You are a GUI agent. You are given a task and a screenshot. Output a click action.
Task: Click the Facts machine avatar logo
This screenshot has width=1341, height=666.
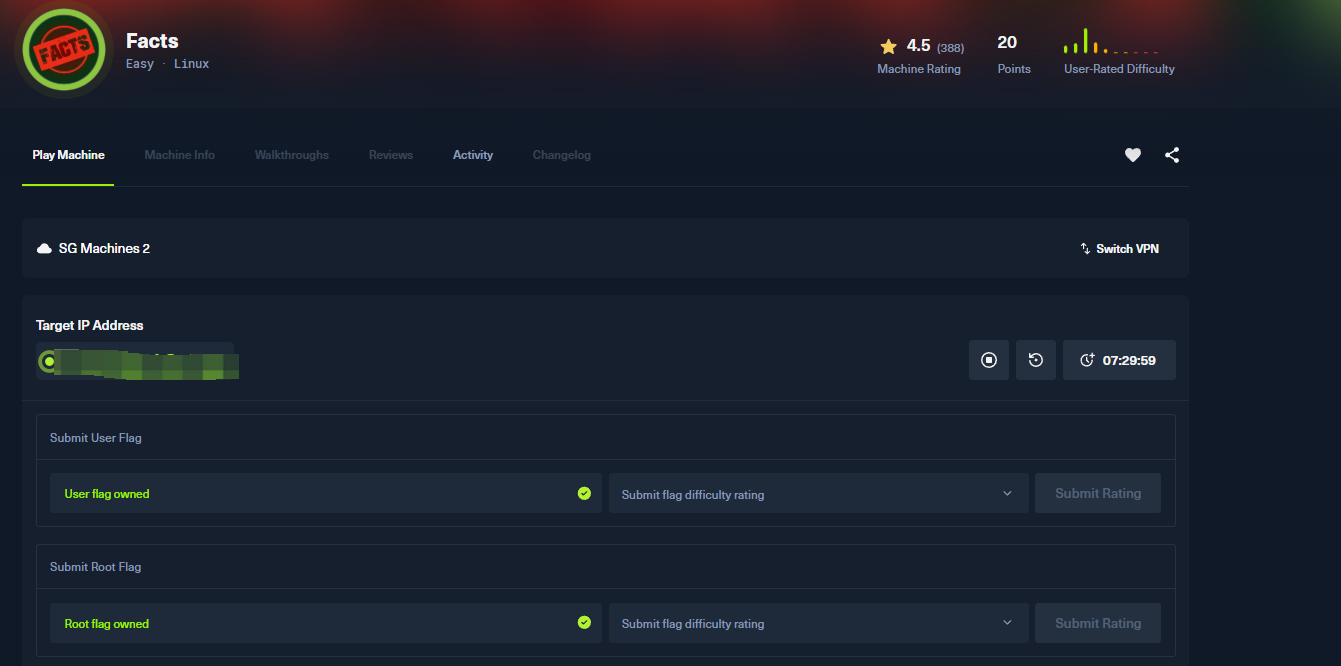coord(64,48)
